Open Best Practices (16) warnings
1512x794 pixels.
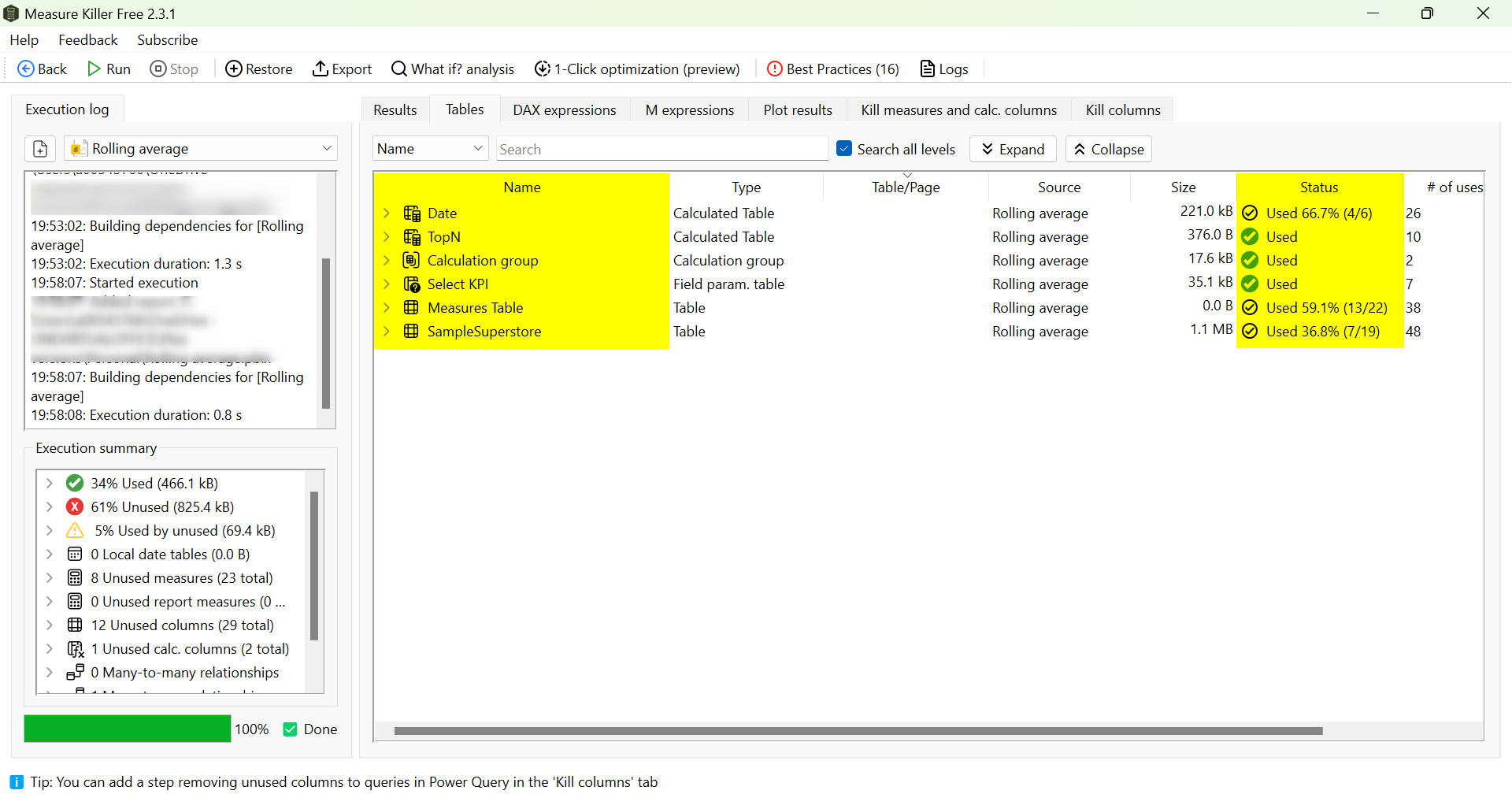tap(833, 69)
